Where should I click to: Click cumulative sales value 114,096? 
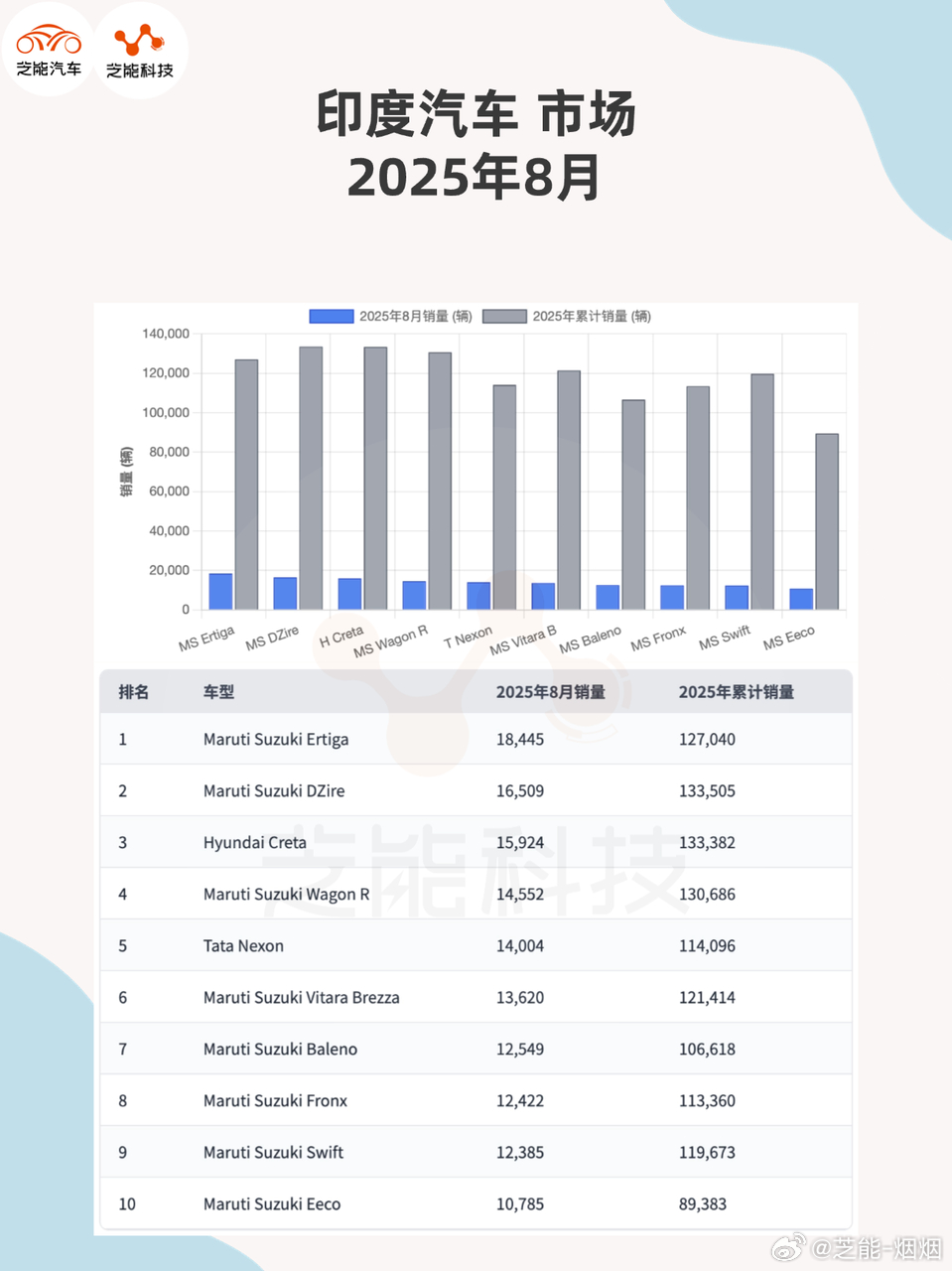[x=707, y=946]
